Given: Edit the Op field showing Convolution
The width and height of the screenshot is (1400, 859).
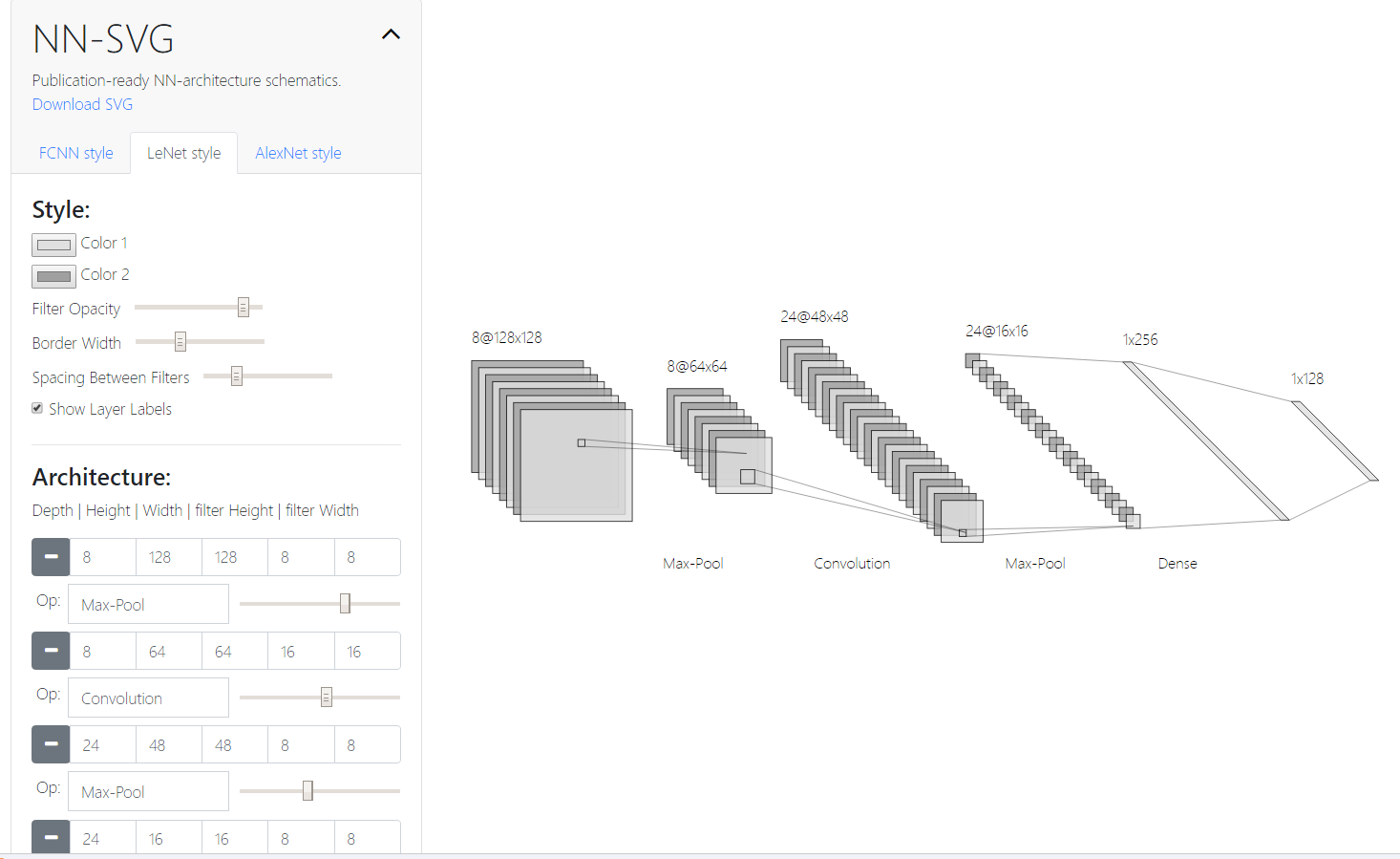Looking at the screenshot, I should (148, 698).
